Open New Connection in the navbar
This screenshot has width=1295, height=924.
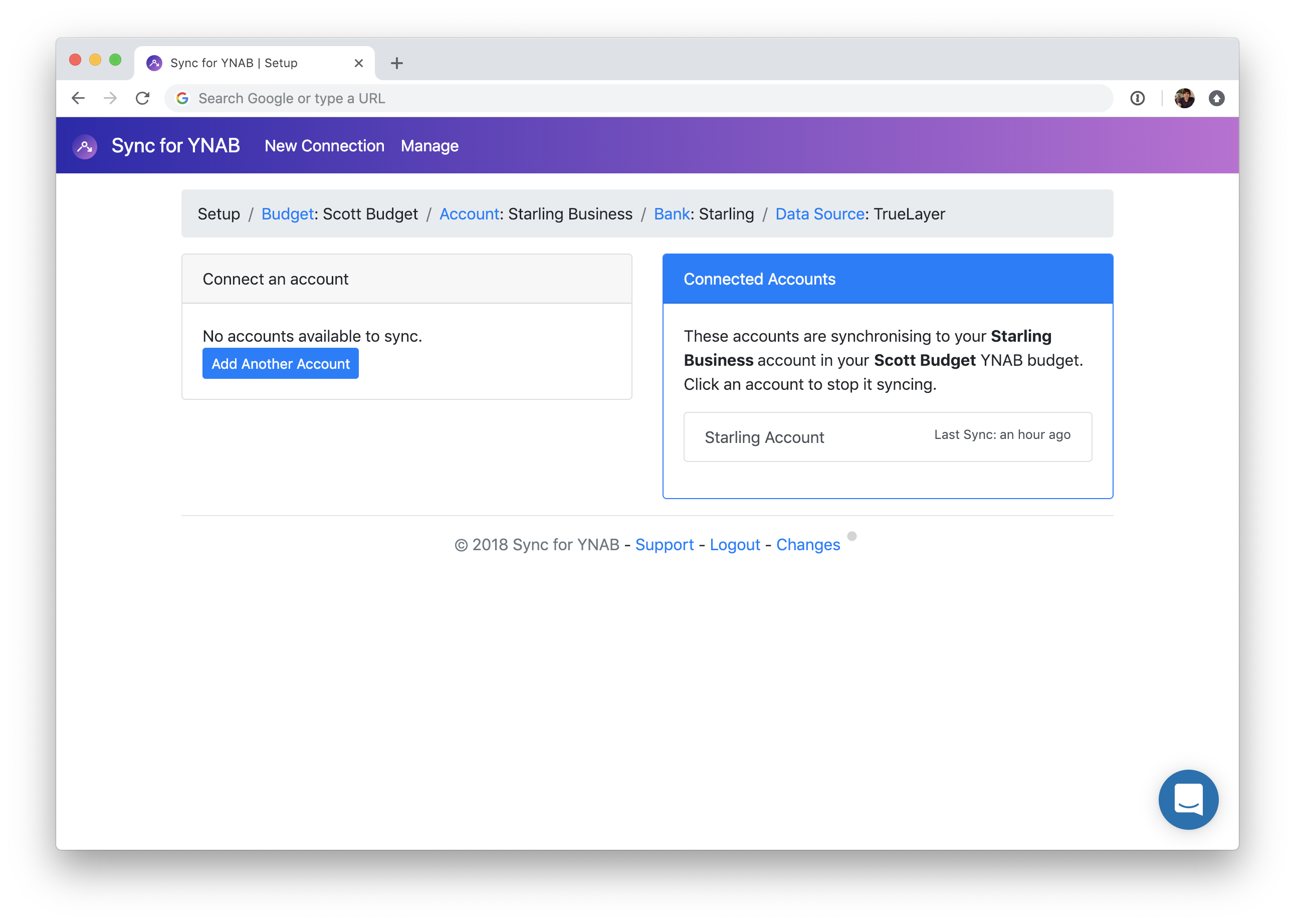click(x=324, y=146)
